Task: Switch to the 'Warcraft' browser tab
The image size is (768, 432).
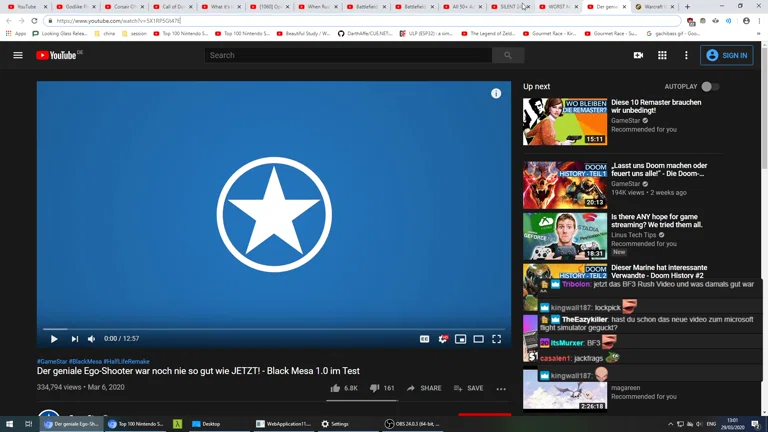Action: click(654, 7)
